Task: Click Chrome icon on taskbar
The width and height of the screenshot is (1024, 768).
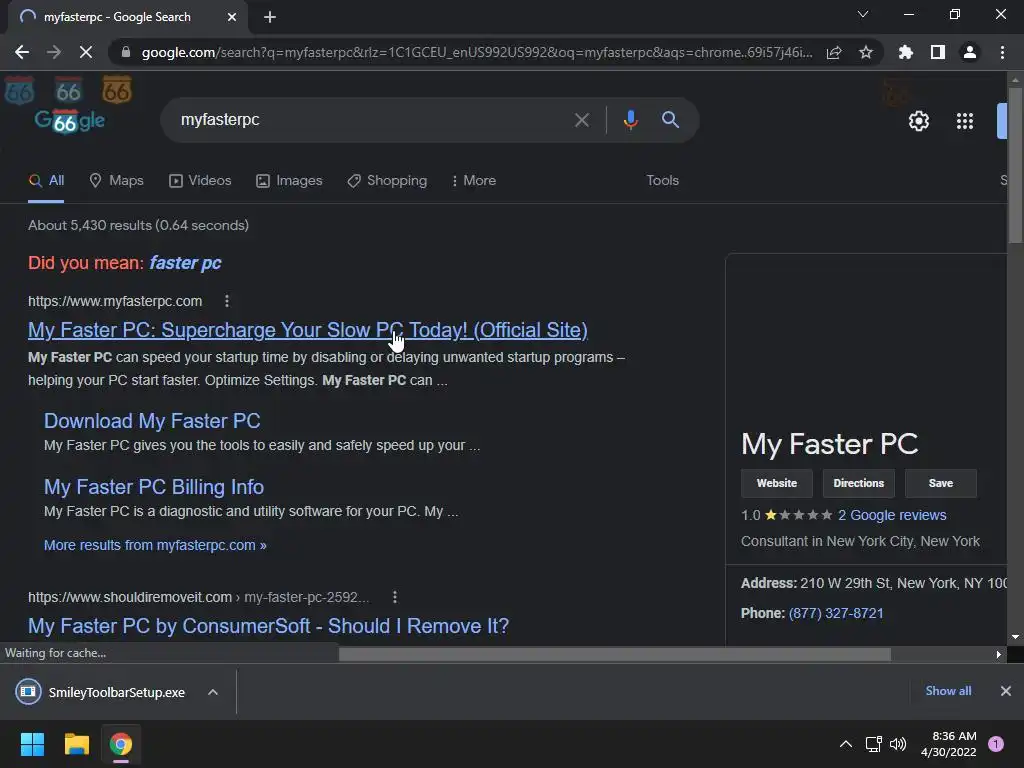Action: [121, 744]
